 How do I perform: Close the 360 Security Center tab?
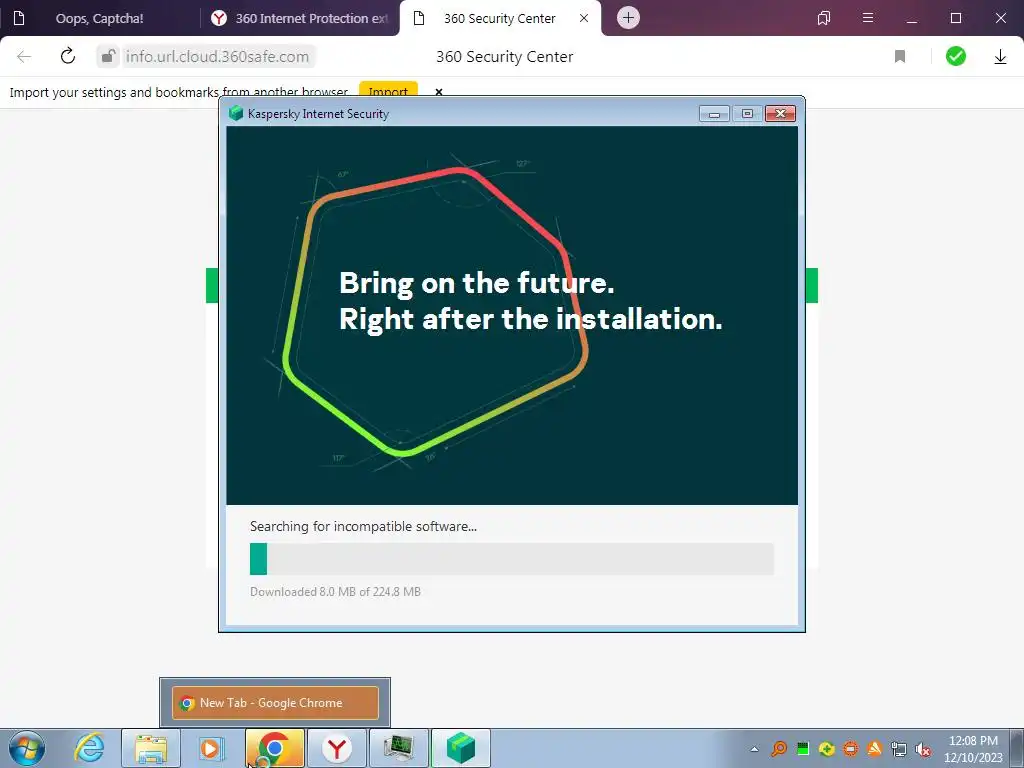584,18
